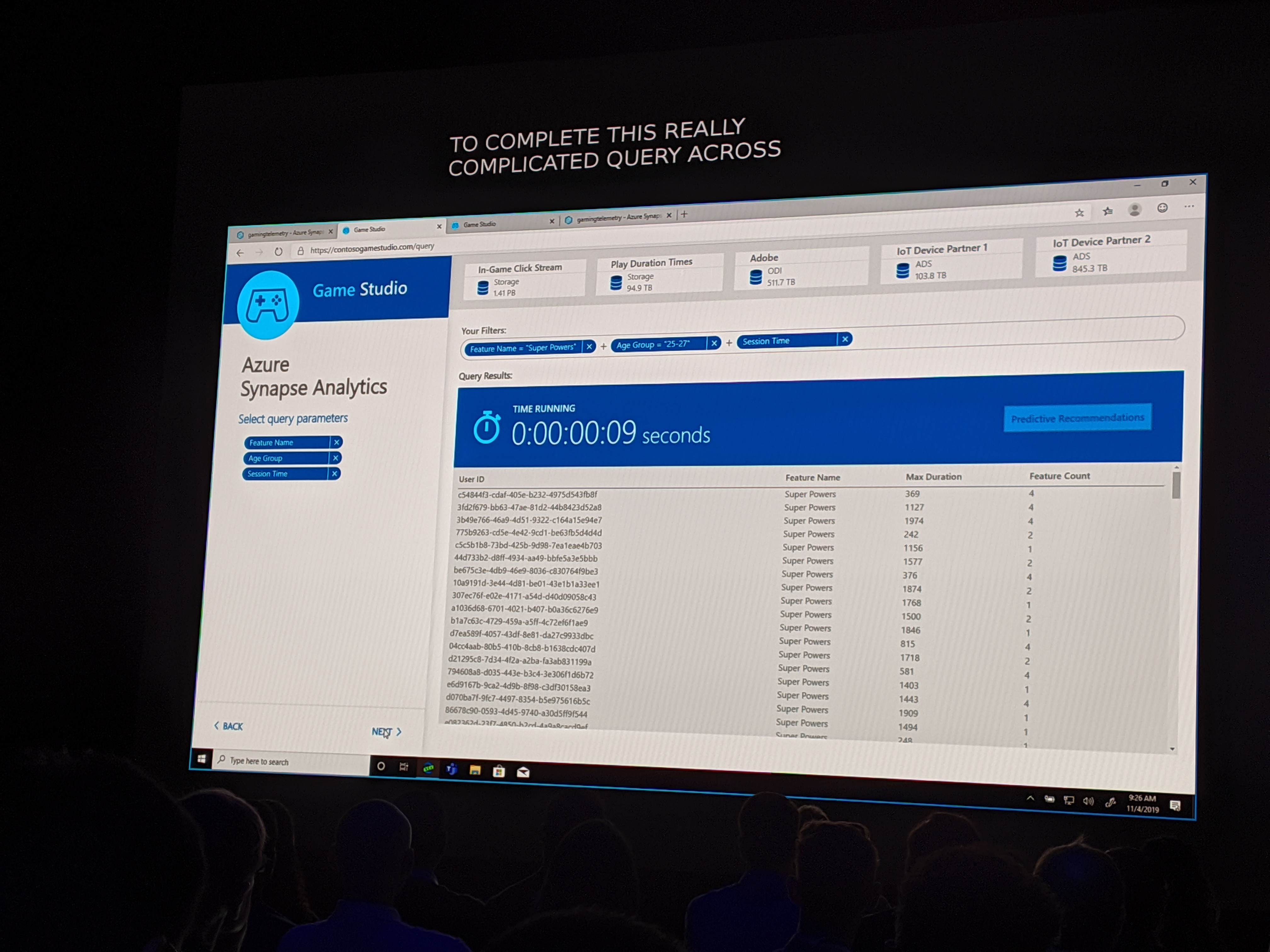The image size is (1270, 952).
Task: Click the Predictive Recommendations button
Action: 1078,418
